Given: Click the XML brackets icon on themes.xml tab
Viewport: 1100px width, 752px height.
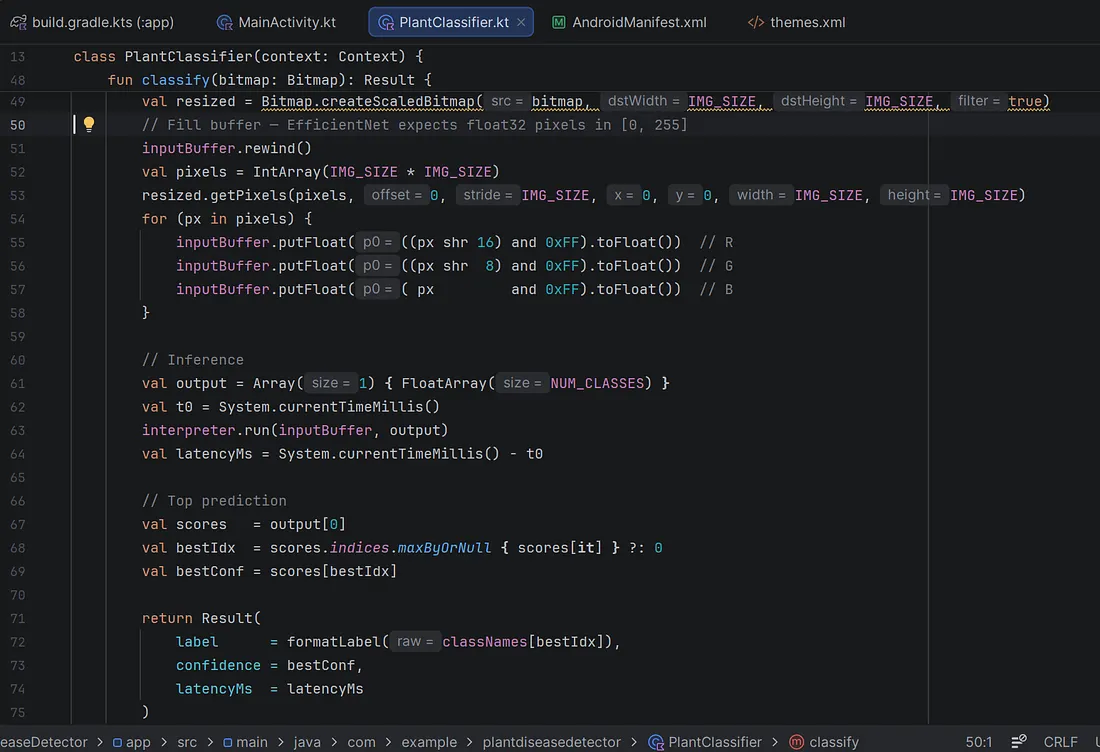Looking at the screenshot, I should pos(756,22).
